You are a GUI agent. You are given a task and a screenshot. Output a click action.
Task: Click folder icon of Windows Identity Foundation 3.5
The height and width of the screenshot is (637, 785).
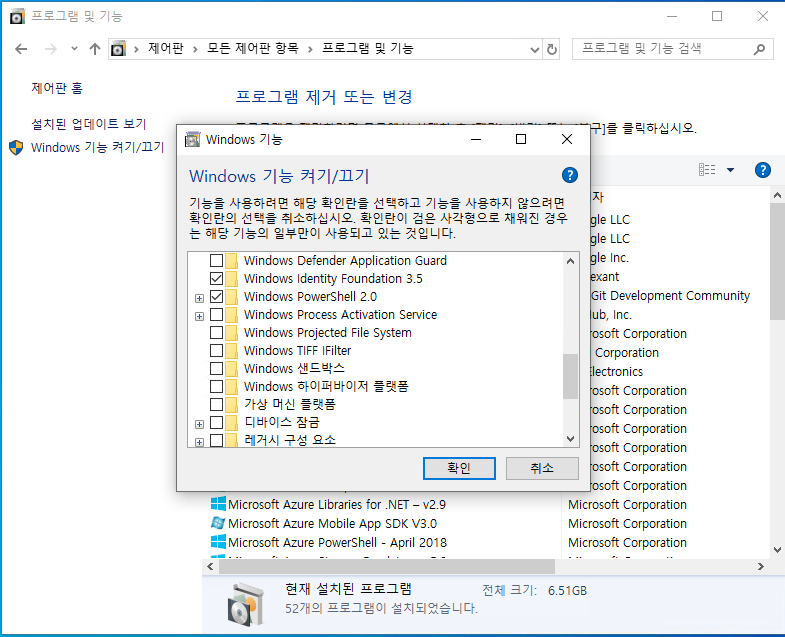point(231,278)
